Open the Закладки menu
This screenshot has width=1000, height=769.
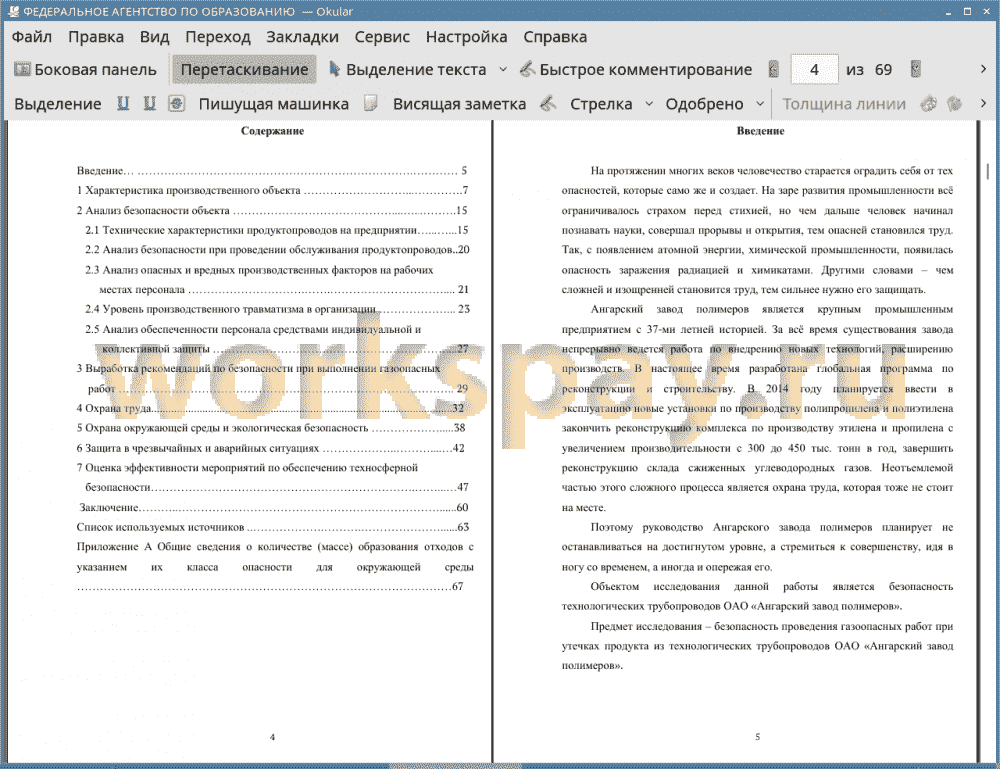point(302,37)
